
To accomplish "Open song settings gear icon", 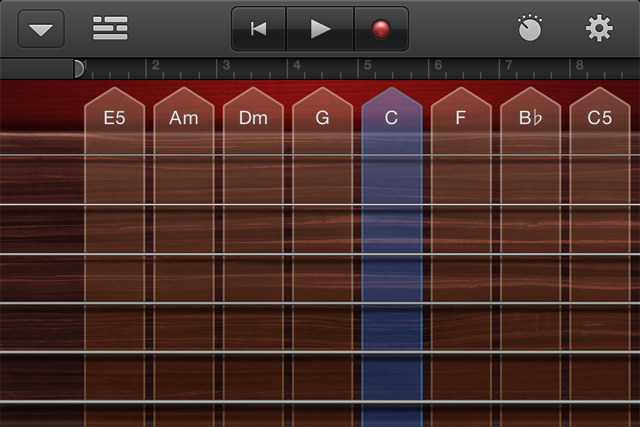I will tap(599, 28).
